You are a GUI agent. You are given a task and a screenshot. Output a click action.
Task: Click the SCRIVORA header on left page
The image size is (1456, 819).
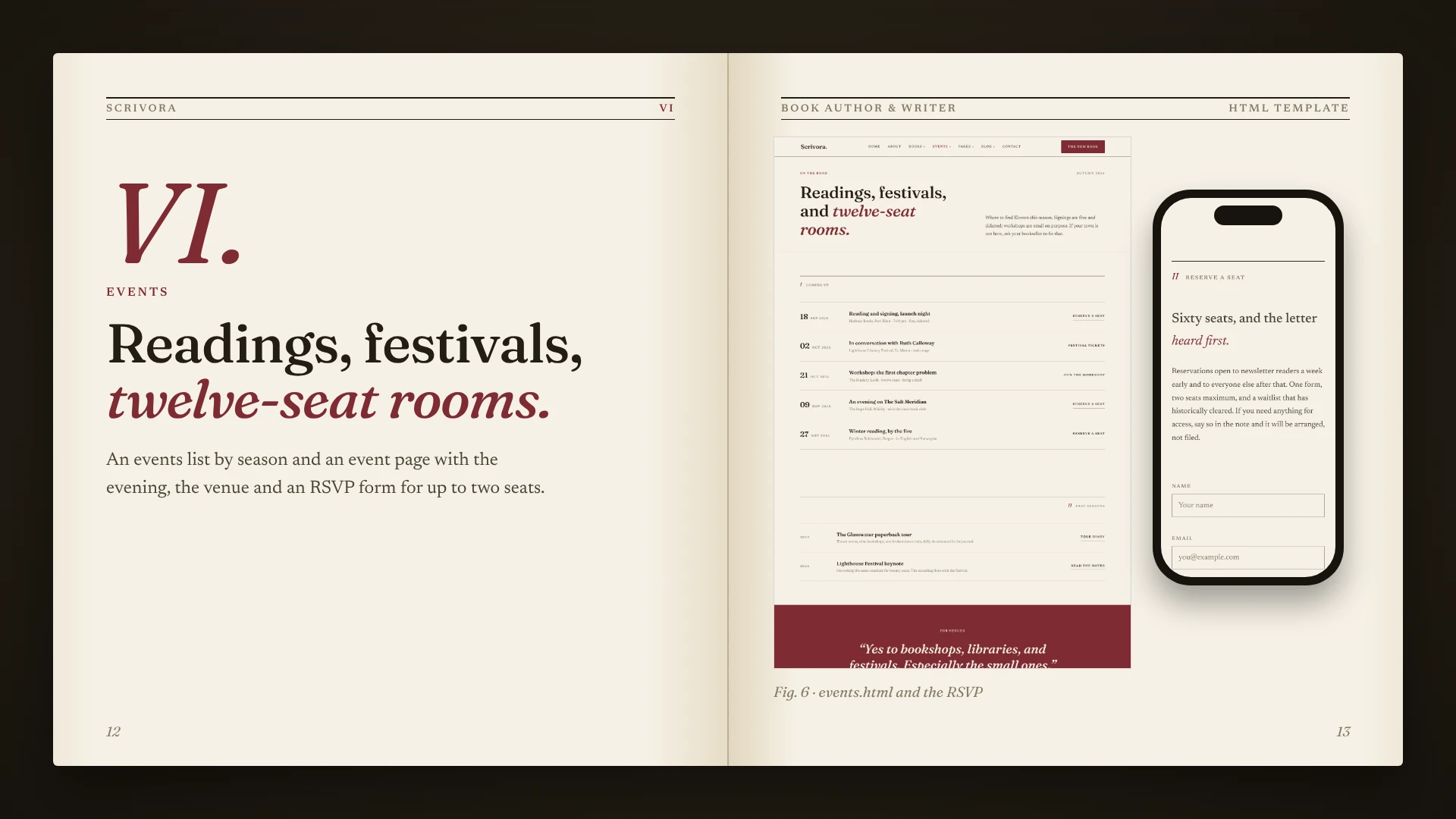[x=141, y=108]
